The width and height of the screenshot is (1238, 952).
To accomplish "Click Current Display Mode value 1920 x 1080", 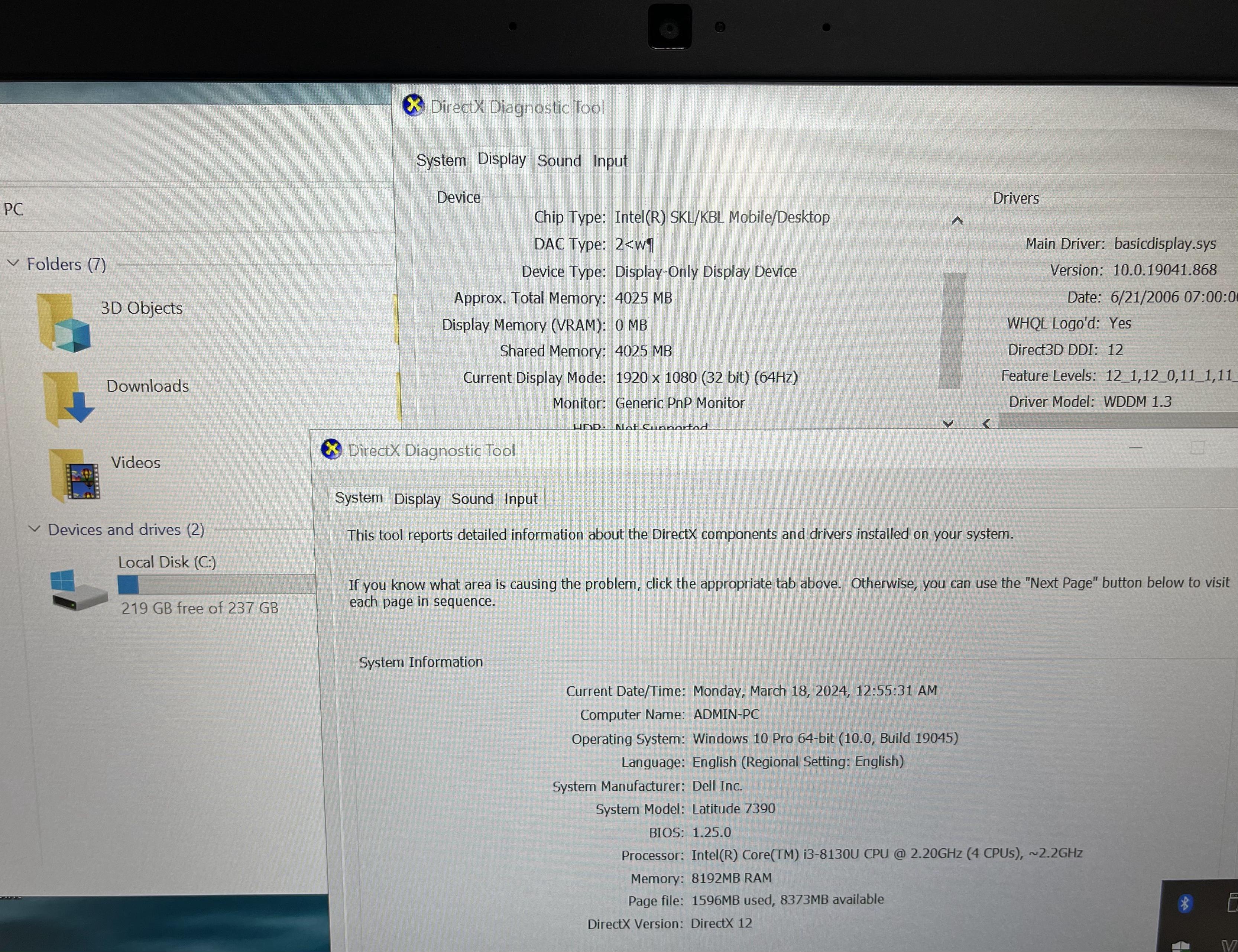I will point(706,378).
